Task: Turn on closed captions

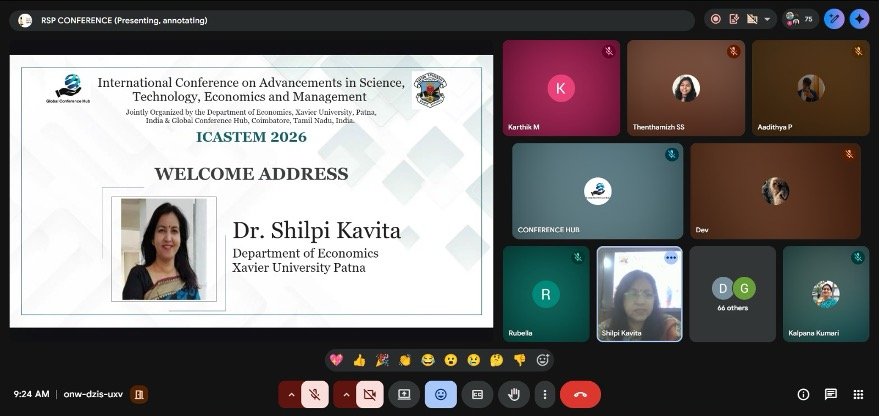Action: [x=477, y=395]
